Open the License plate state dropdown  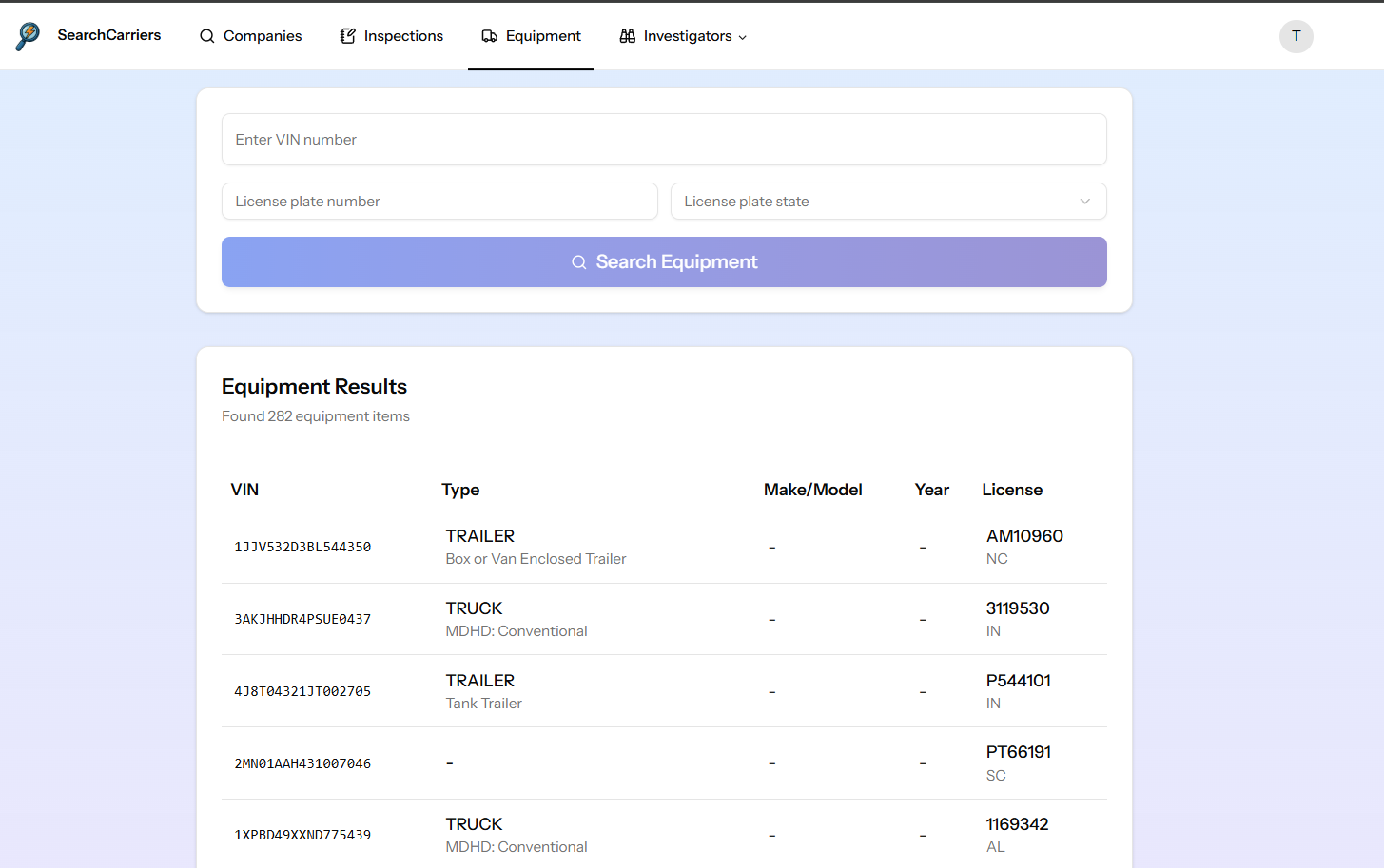click(887, 201)
